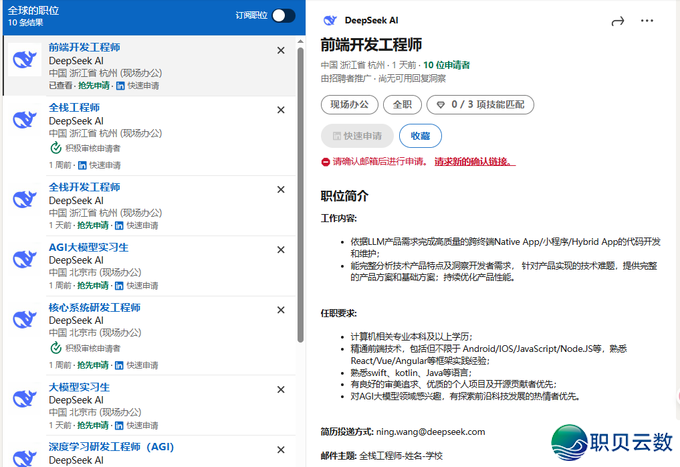This screenshot has height=467, width=680.
Task: Click the disabled 快速申请 apply button
Action: click(357, 136)
